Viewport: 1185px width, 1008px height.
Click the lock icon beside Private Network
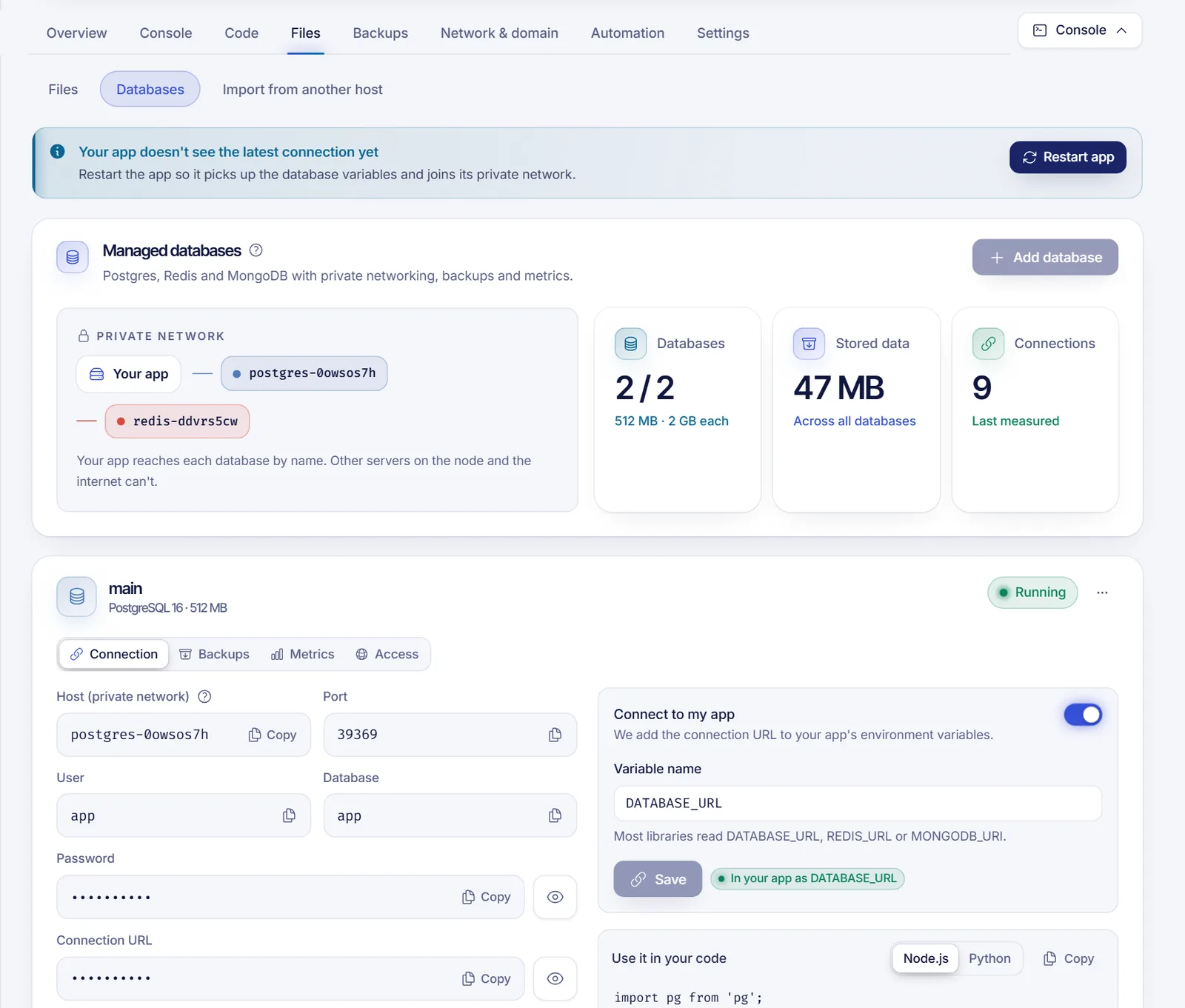coord(84,336)
